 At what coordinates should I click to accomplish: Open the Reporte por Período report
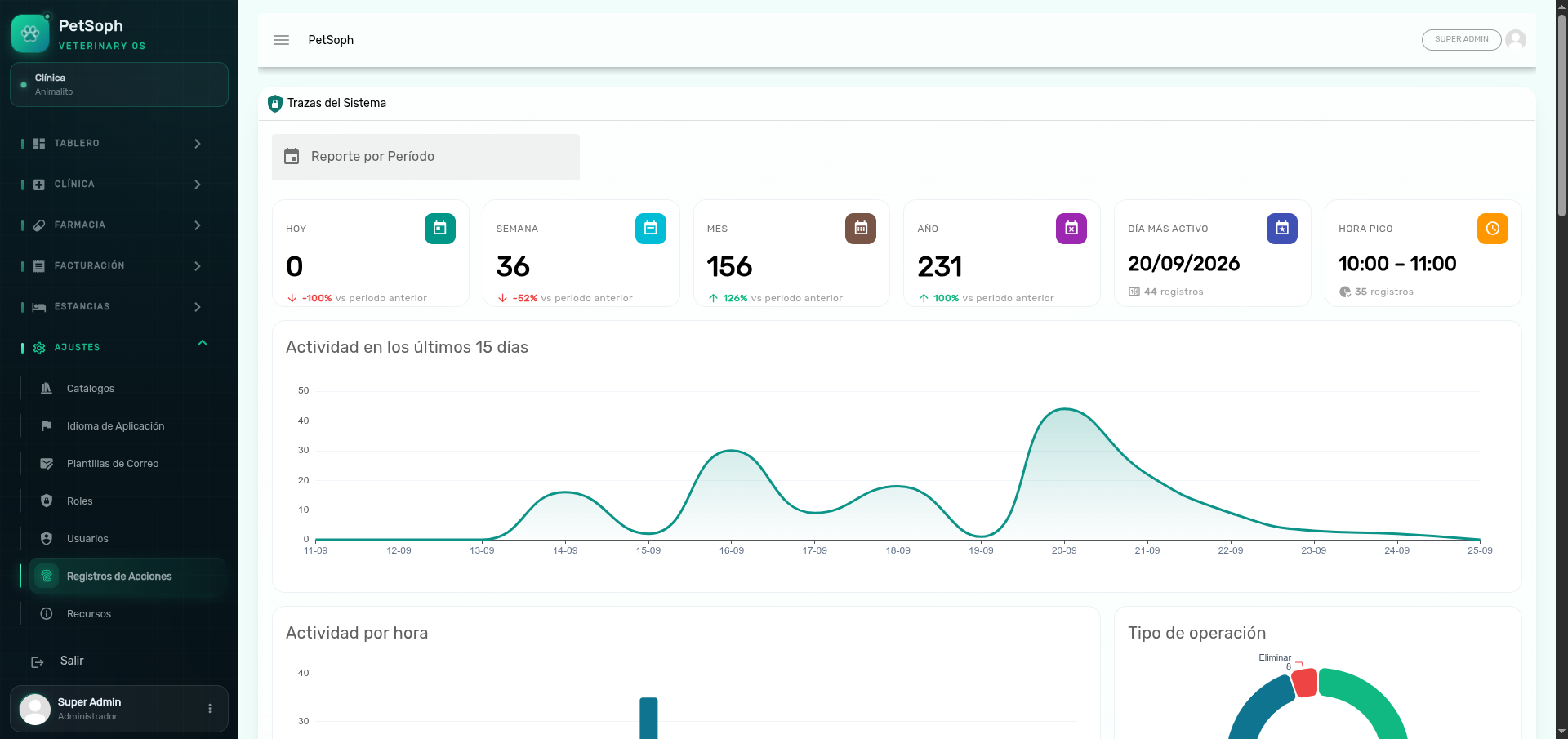(425, 157)
